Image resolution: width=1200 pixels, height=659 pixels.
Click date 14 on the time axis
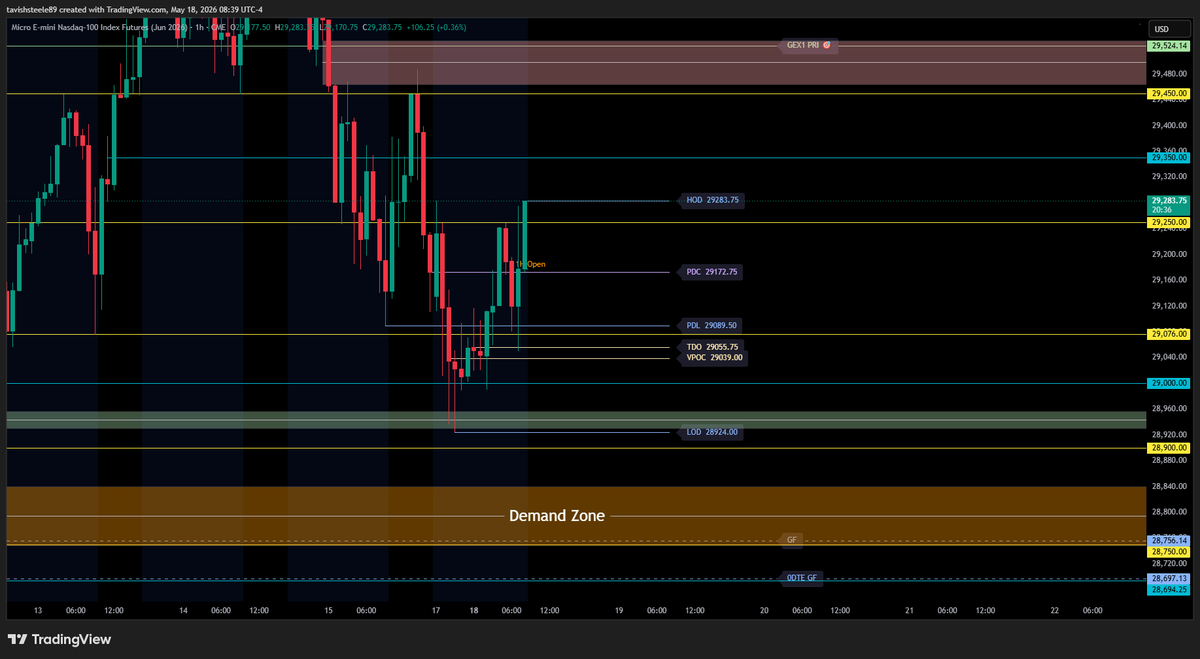[x=183, y=610]
